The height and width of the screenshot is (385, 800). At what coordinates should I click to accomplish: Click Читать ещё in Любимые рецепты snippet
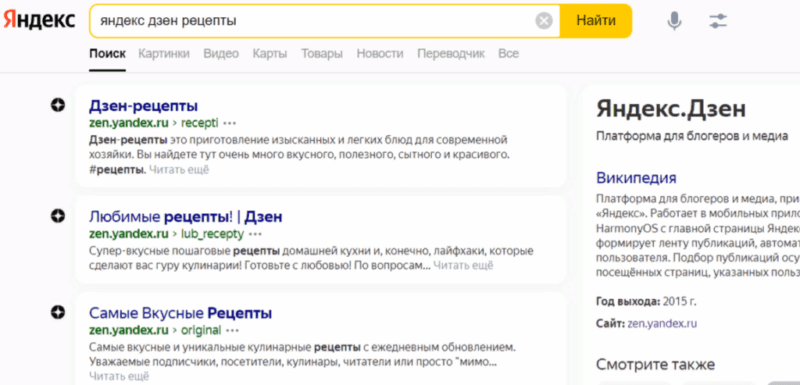coord(463,265)
